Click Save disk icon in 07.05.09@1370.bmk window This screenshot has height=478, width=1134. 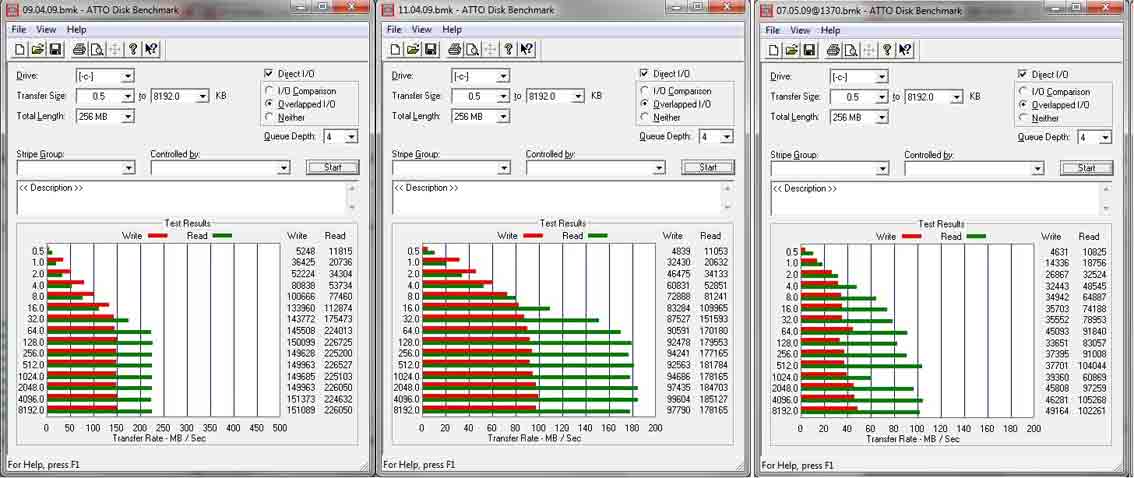coord(809,50)
